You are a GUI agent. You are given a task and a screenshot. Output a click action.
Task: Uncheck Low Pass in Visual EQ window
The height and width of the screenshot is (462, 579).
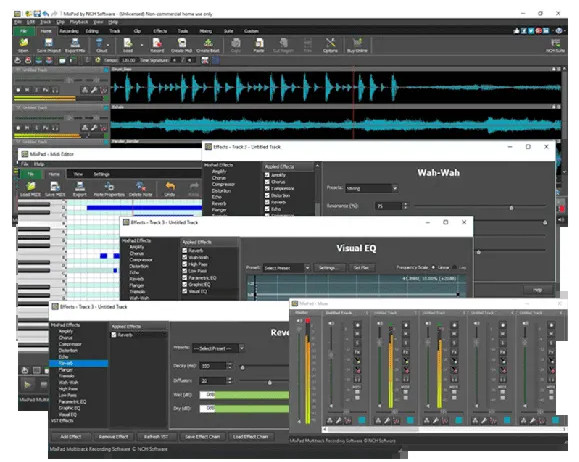pyautogui.click(x=185, y=271)
